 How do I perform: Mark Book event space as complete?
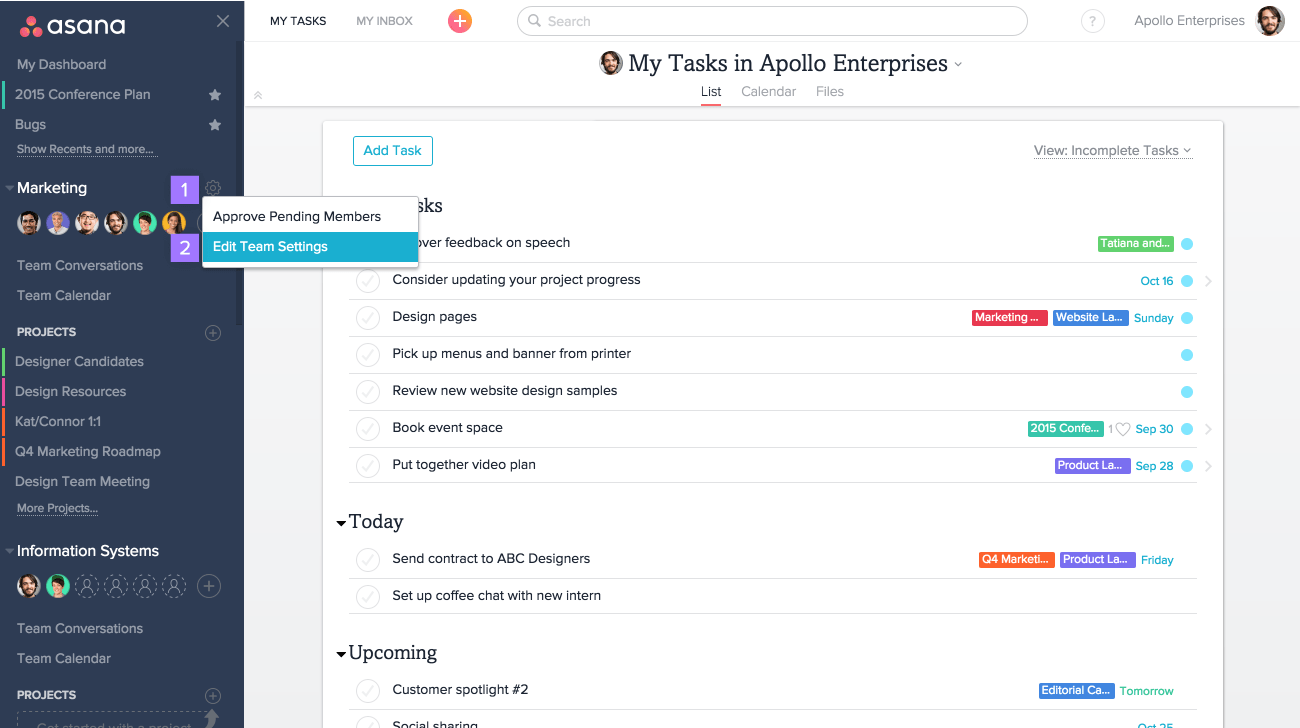tap(368, 429)
